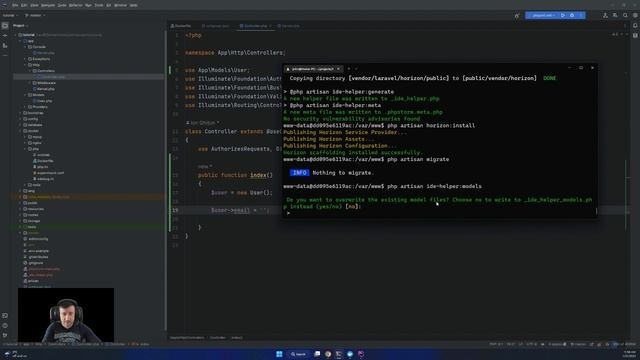Screen dimensions: 640x360
Task: Open the File menu
Action: pyautogui.click(x=15, y=5)
